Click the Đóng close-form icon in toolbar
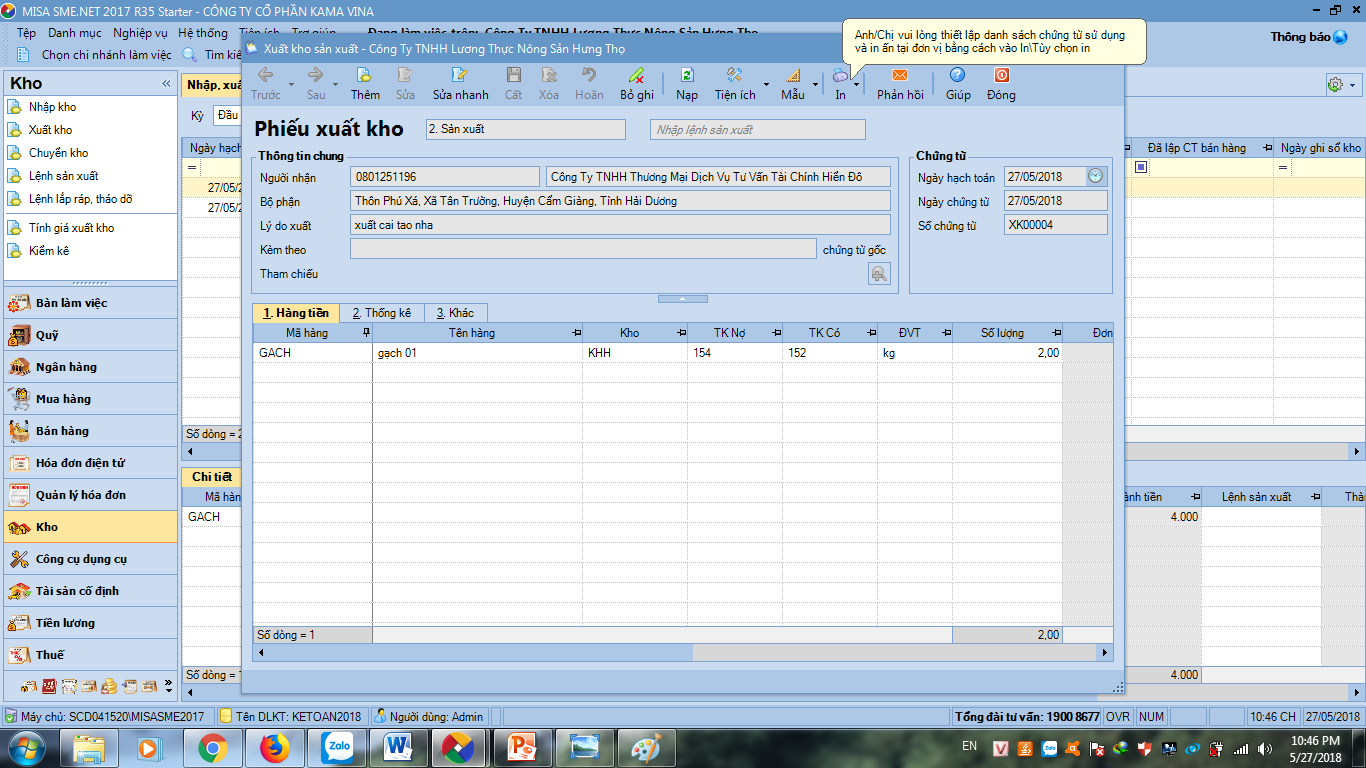The image size is (1366, 768). click(x=1001, y=75)
